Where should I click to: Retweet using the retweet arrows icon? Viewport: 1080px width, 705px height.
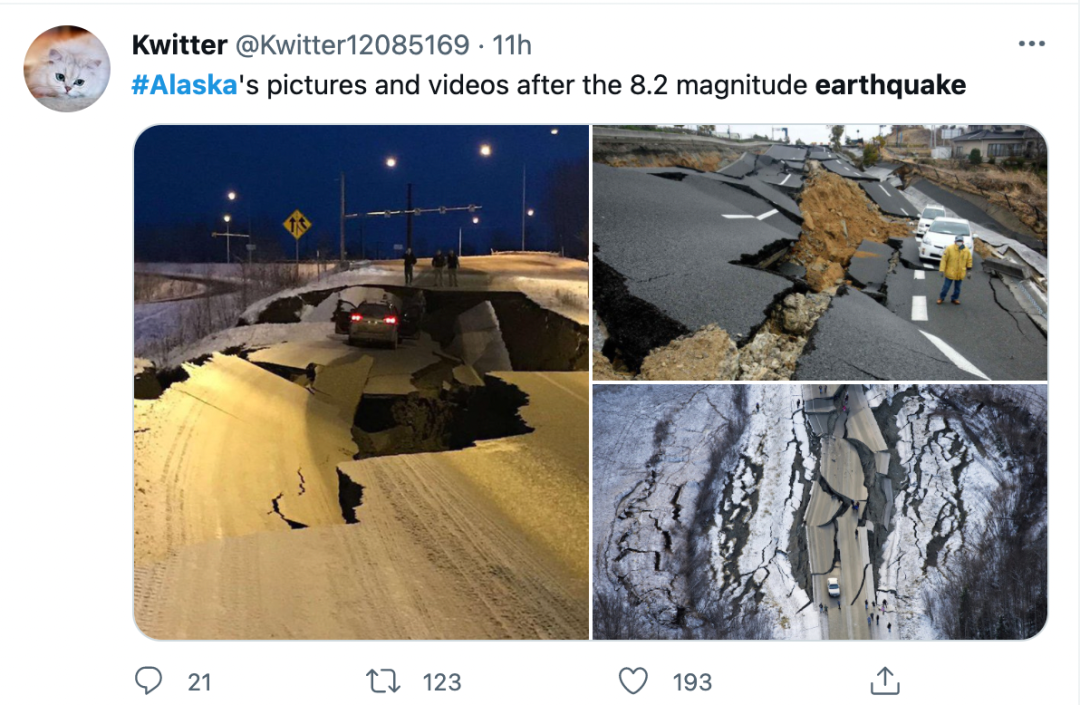click(x=382, y=681)
